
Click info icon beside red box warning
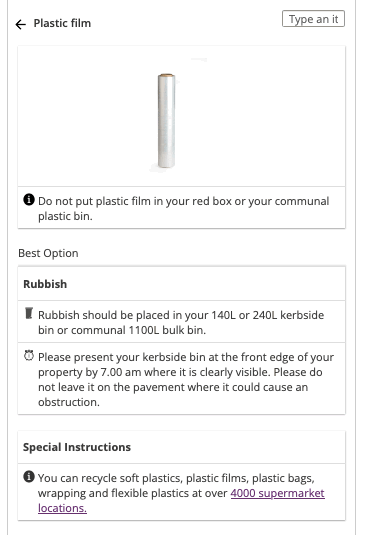pyautogui.click(x=29, y=199)
